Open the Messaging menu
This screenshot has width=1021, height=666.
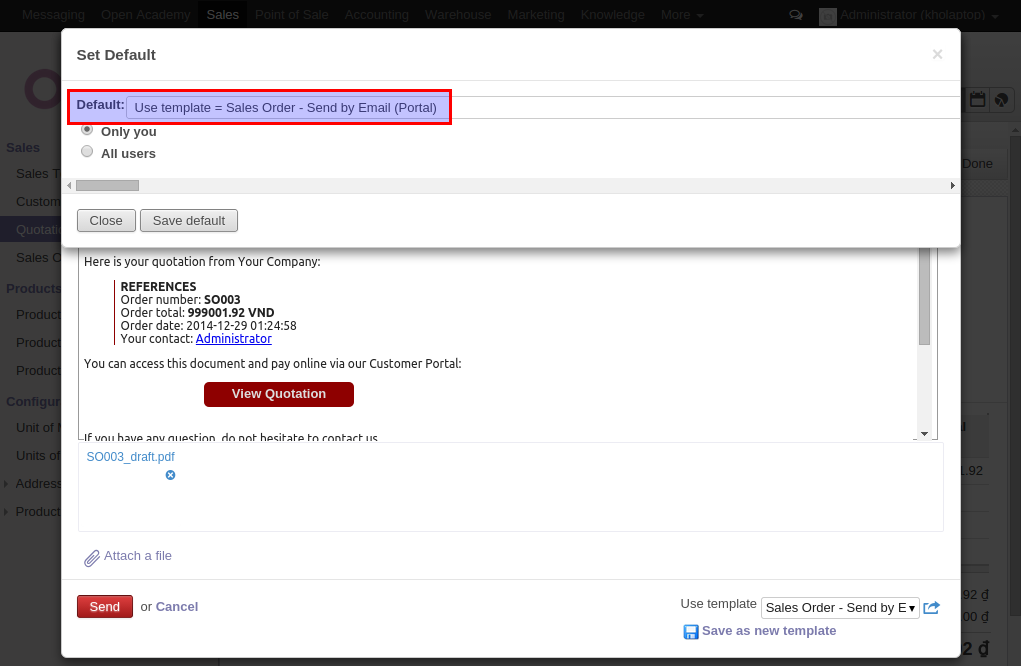point(53,14)
